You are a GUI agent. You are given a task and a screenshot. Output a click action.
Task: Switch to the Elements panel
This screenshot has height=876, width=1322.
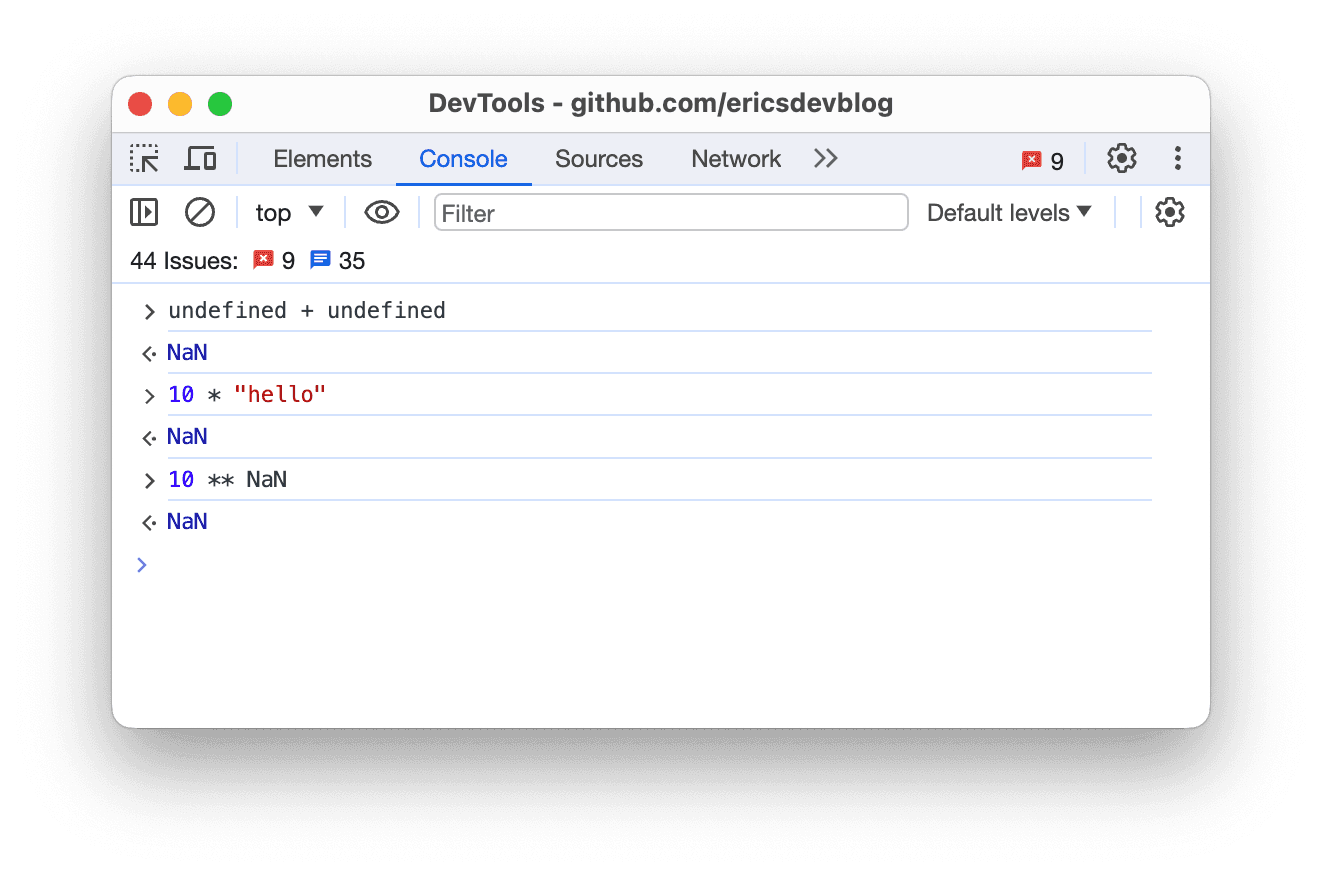(322, 158)
